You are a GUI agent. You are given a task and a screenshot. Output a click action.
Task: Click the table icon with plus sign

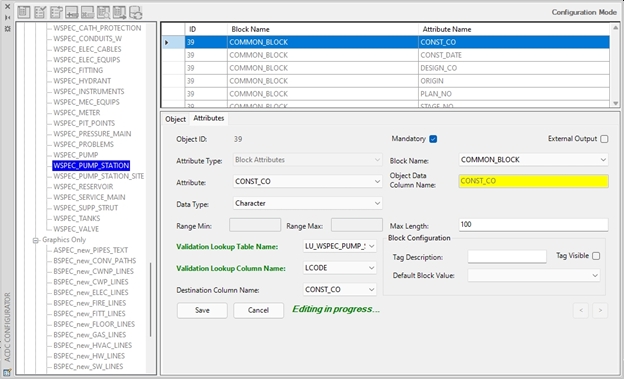point(72,12)
